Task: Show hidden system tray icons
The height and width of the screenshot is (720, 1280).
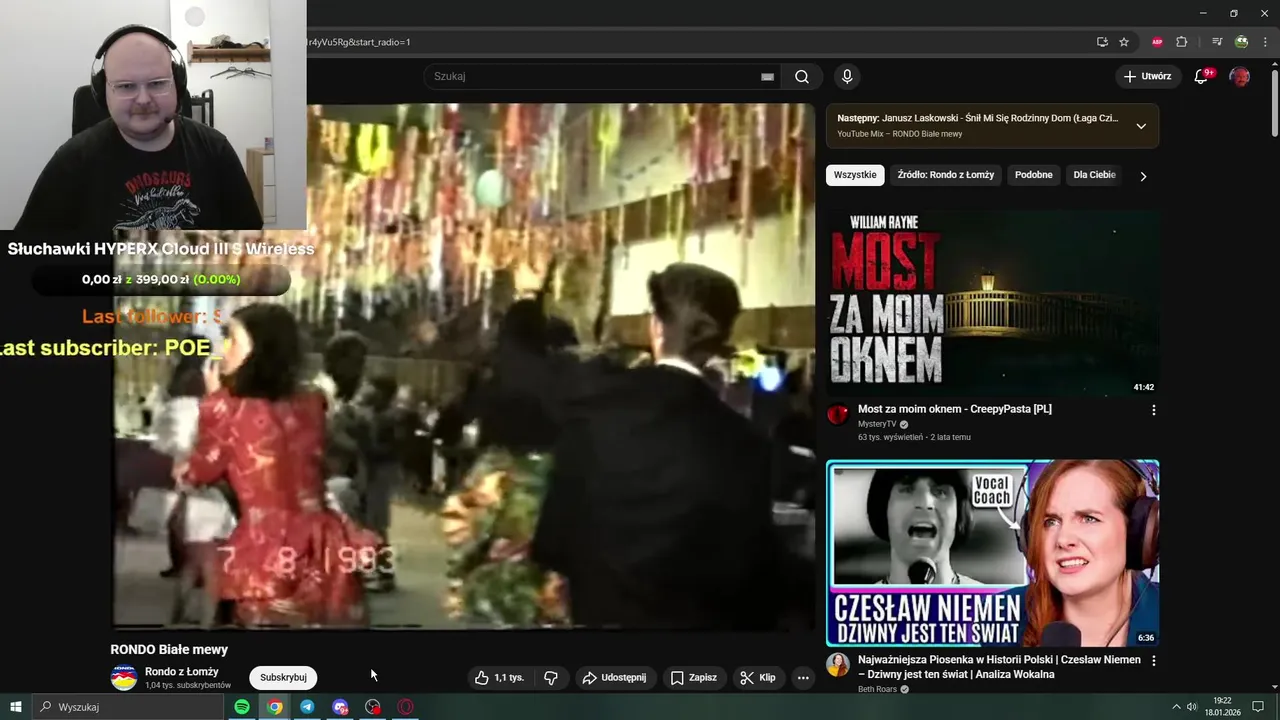Action: tap(1175, 707)
